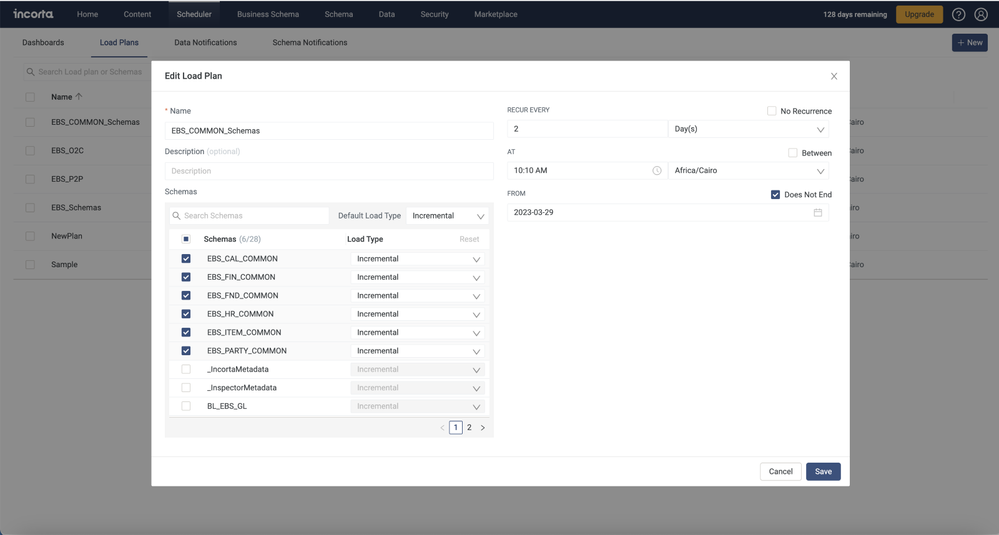The height and width of the screenshot is (535, 999).
Task: Enable the No Recurrence checkbox
Action: tap(772, 111)
